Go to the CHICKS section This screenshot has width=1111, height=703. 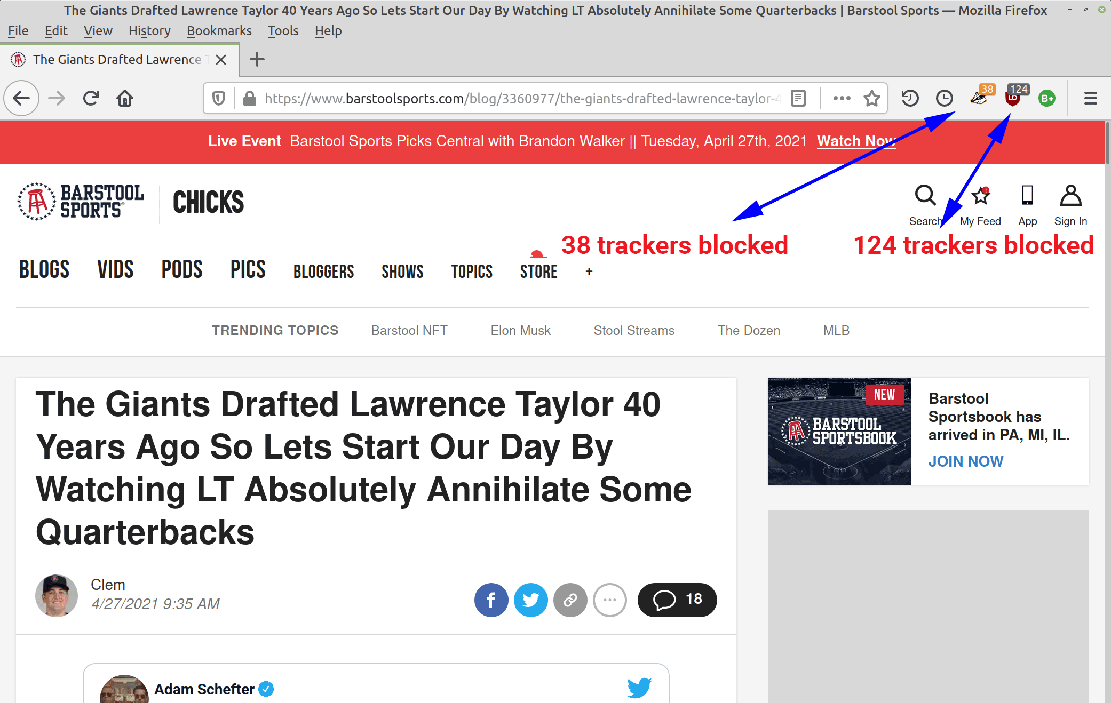[x=208, y=202]
